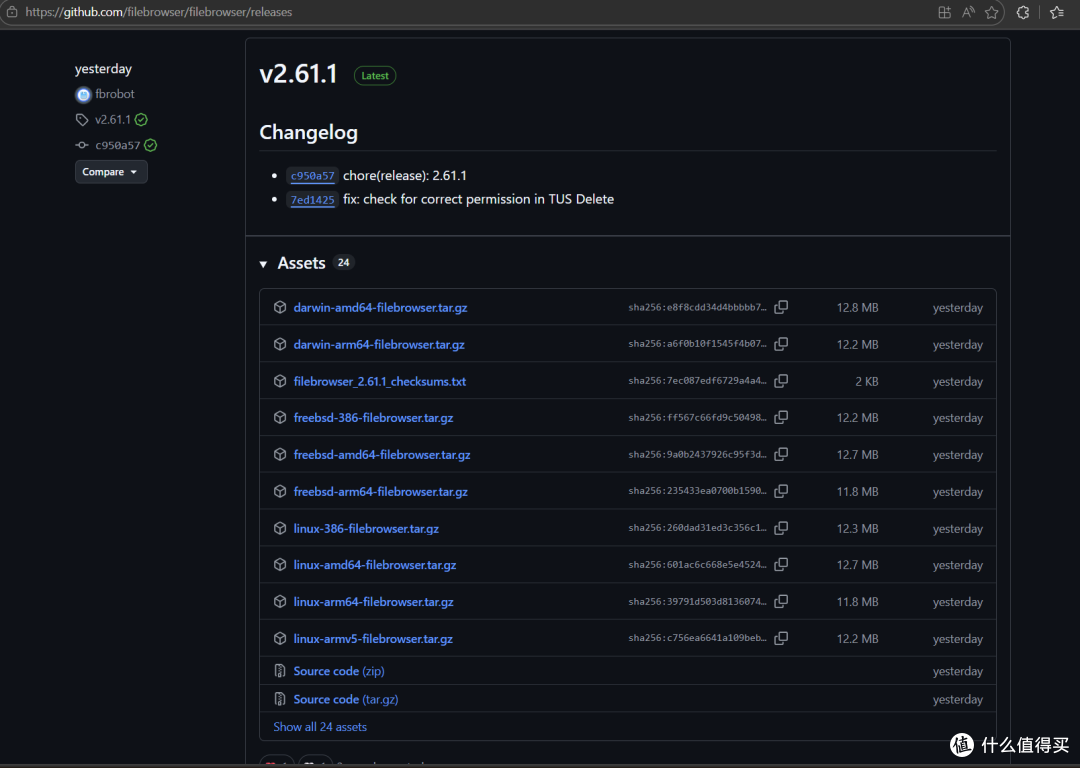Download linux-arm64-filebrowser.tar.gz
Screen dimensions: 1080x768
(373, 601)
